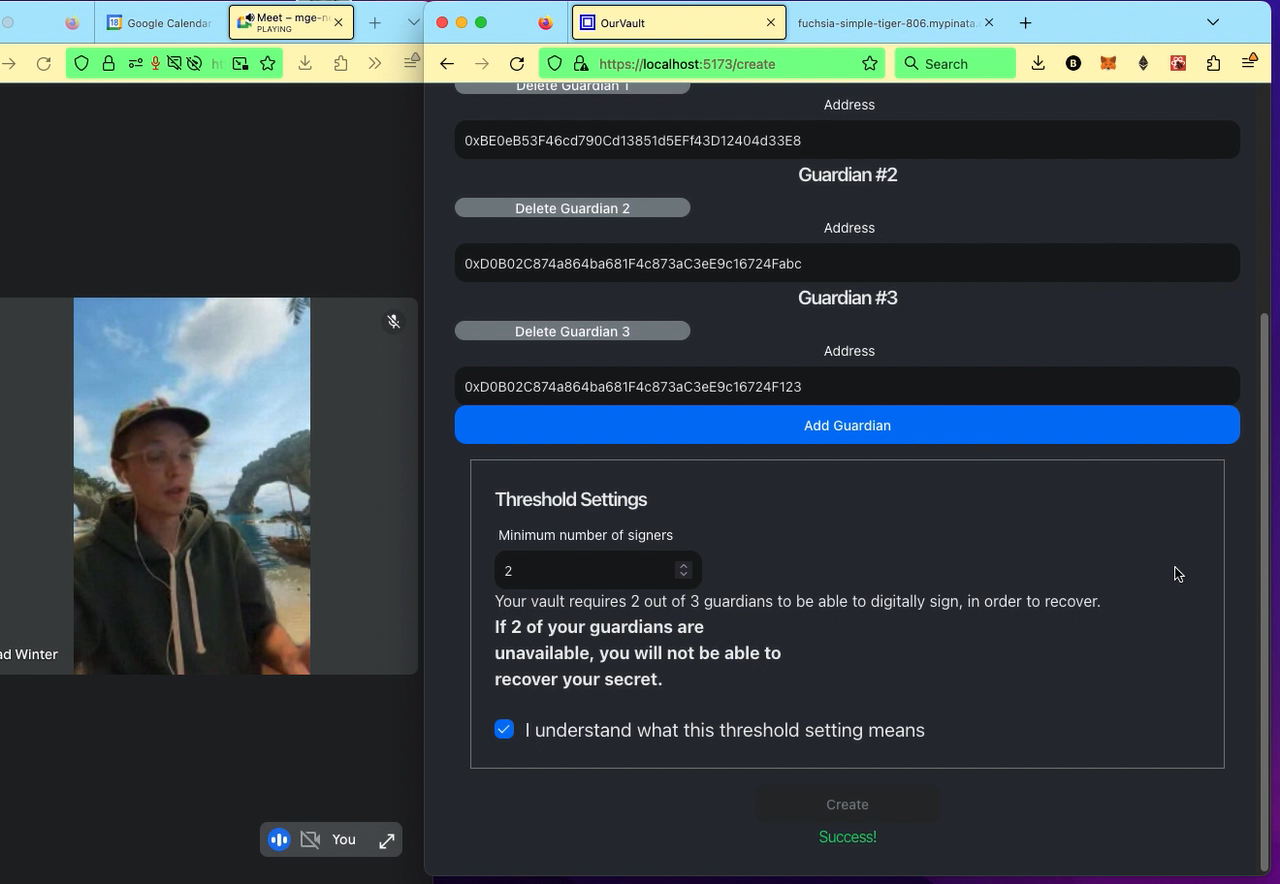This screenshot has height=884, width=1280.
Task: Open the Ethereum diamond extension icon
Action: click(1144, 63)
